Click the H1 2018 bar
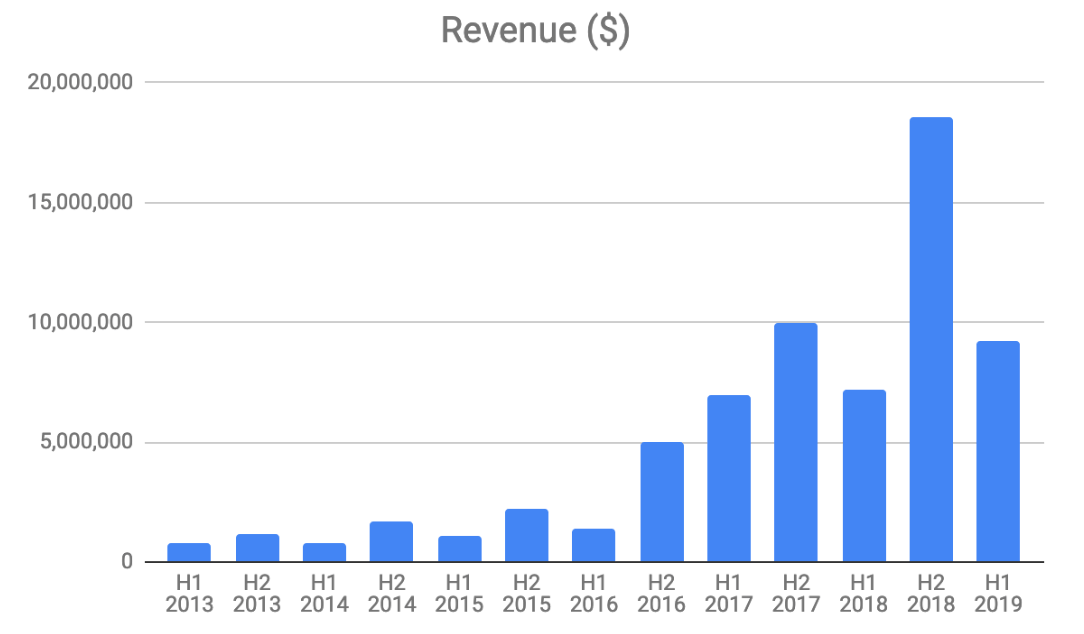Viewport: 1084px width, 634px height. click(864, 476)
